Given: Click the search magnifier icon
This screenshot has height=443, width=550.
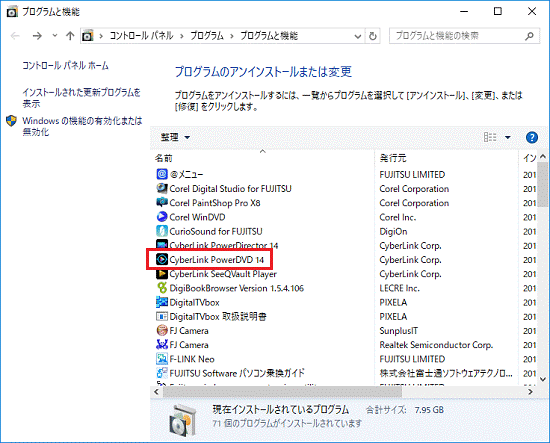Looking at the screenshot, I should [x=529, y=36].
